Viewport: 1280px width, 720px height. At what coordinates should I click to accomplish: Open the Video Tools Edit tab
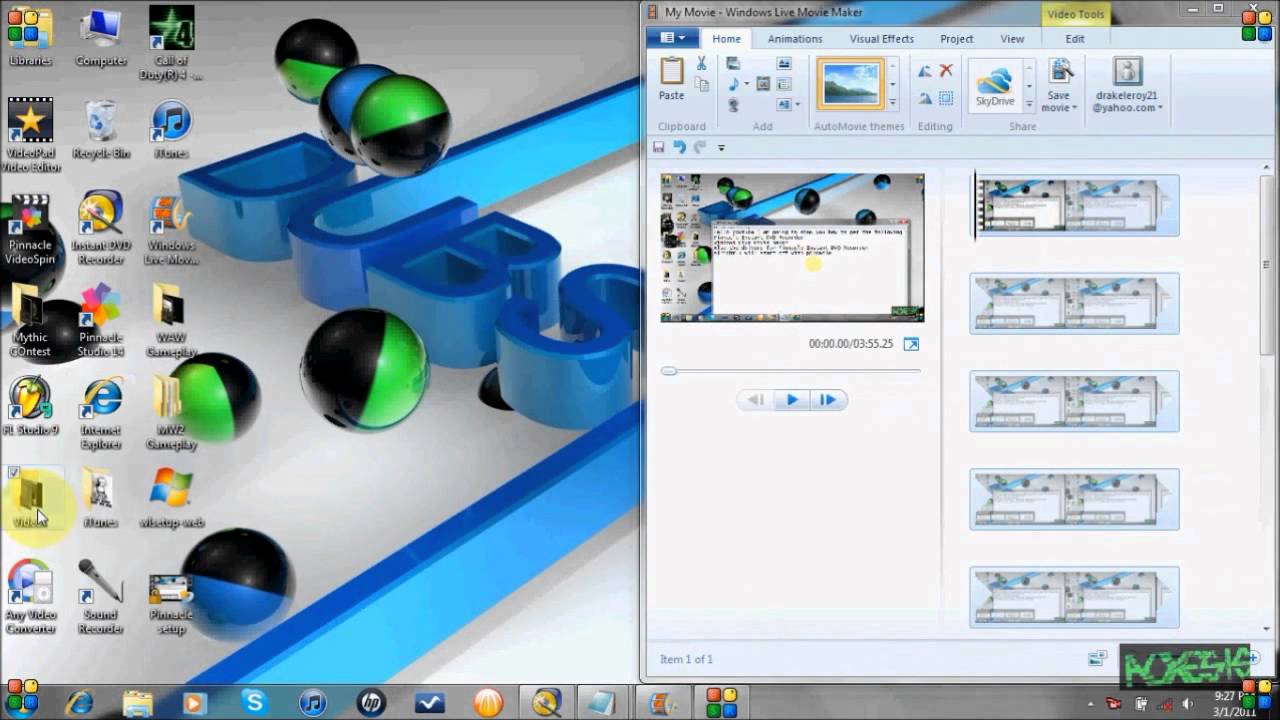point(1075,39)
